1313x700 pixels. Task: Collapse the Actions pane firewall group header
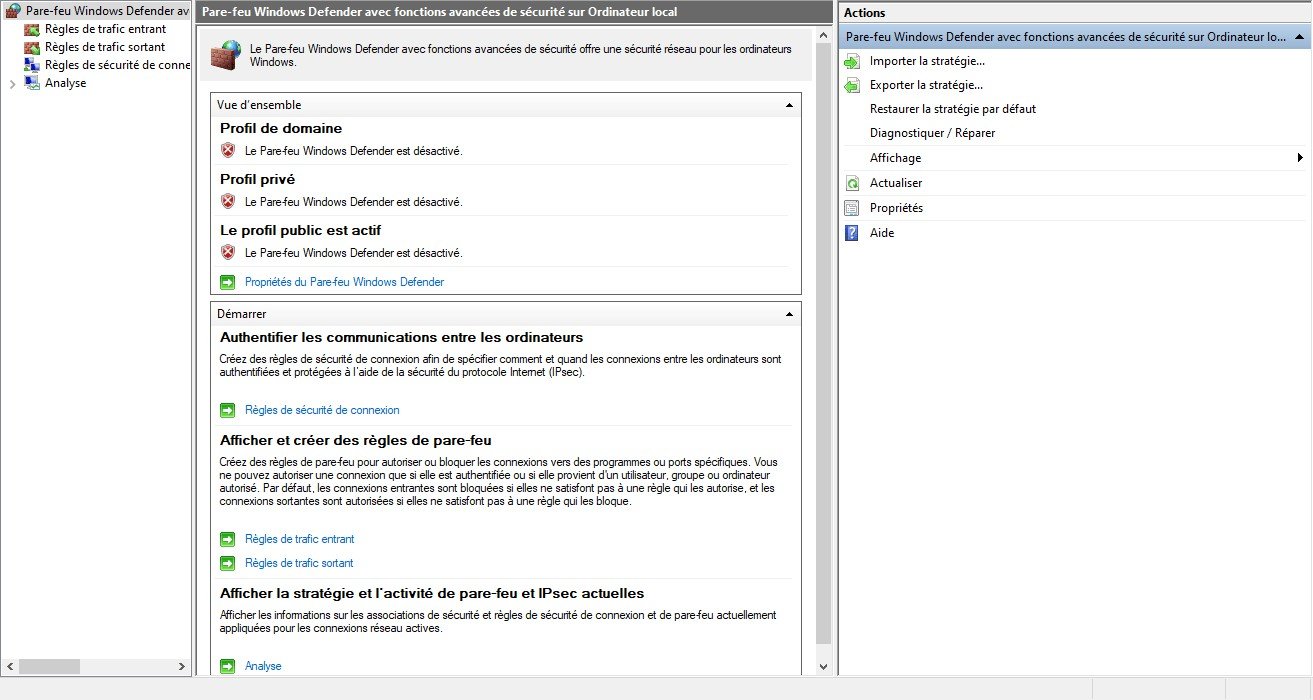click(x=1299, y=36)
